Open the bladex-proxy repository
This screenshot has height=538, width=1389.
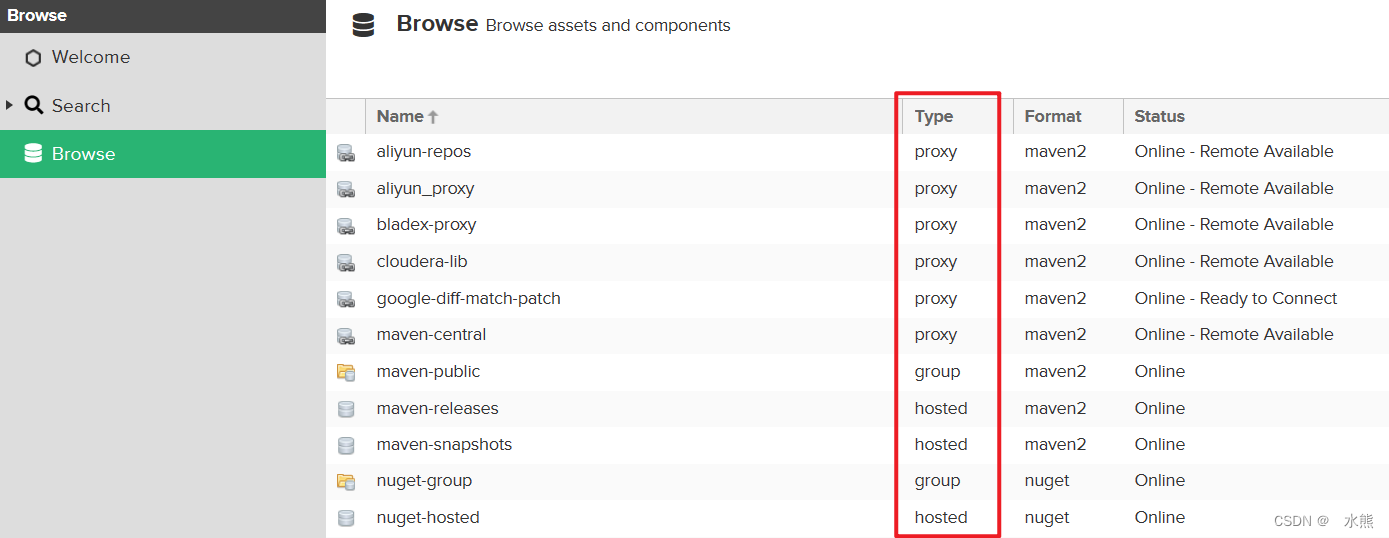(x=427, y=225)
